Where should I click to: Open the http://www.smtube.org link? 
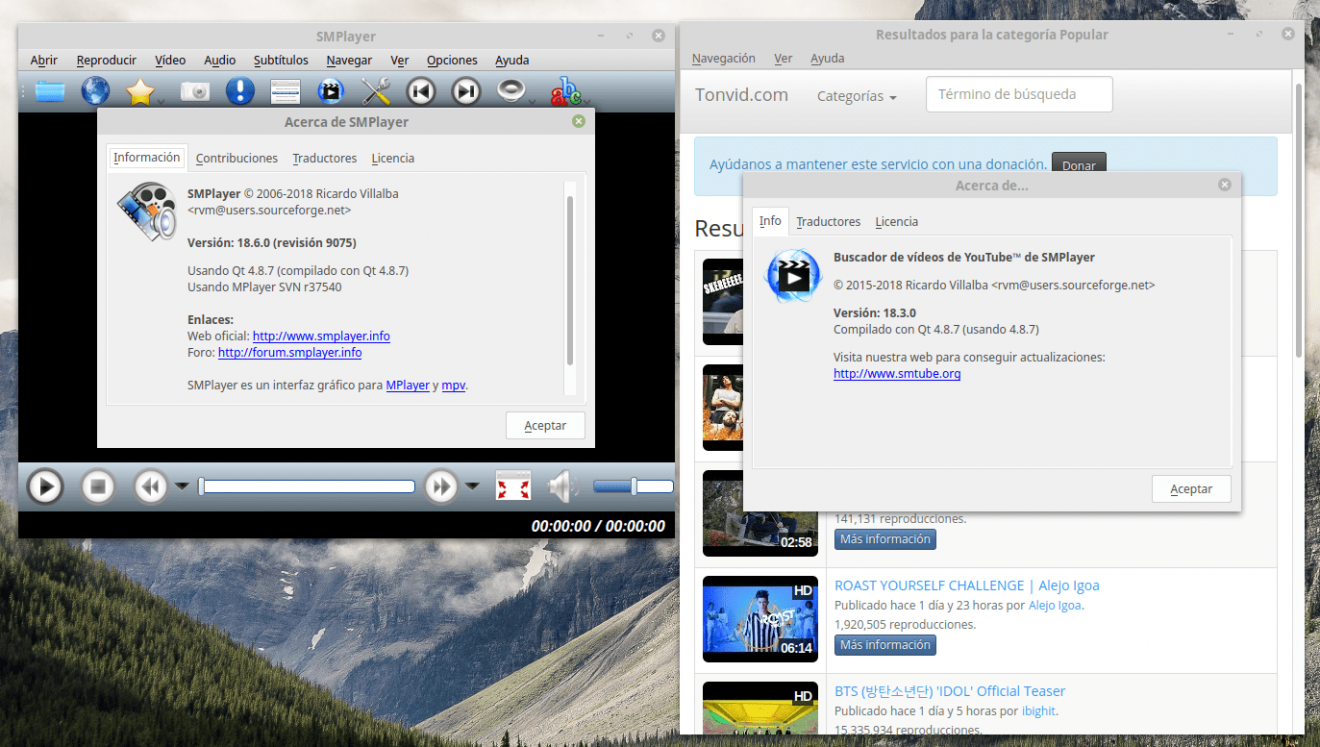click(897, 373)
